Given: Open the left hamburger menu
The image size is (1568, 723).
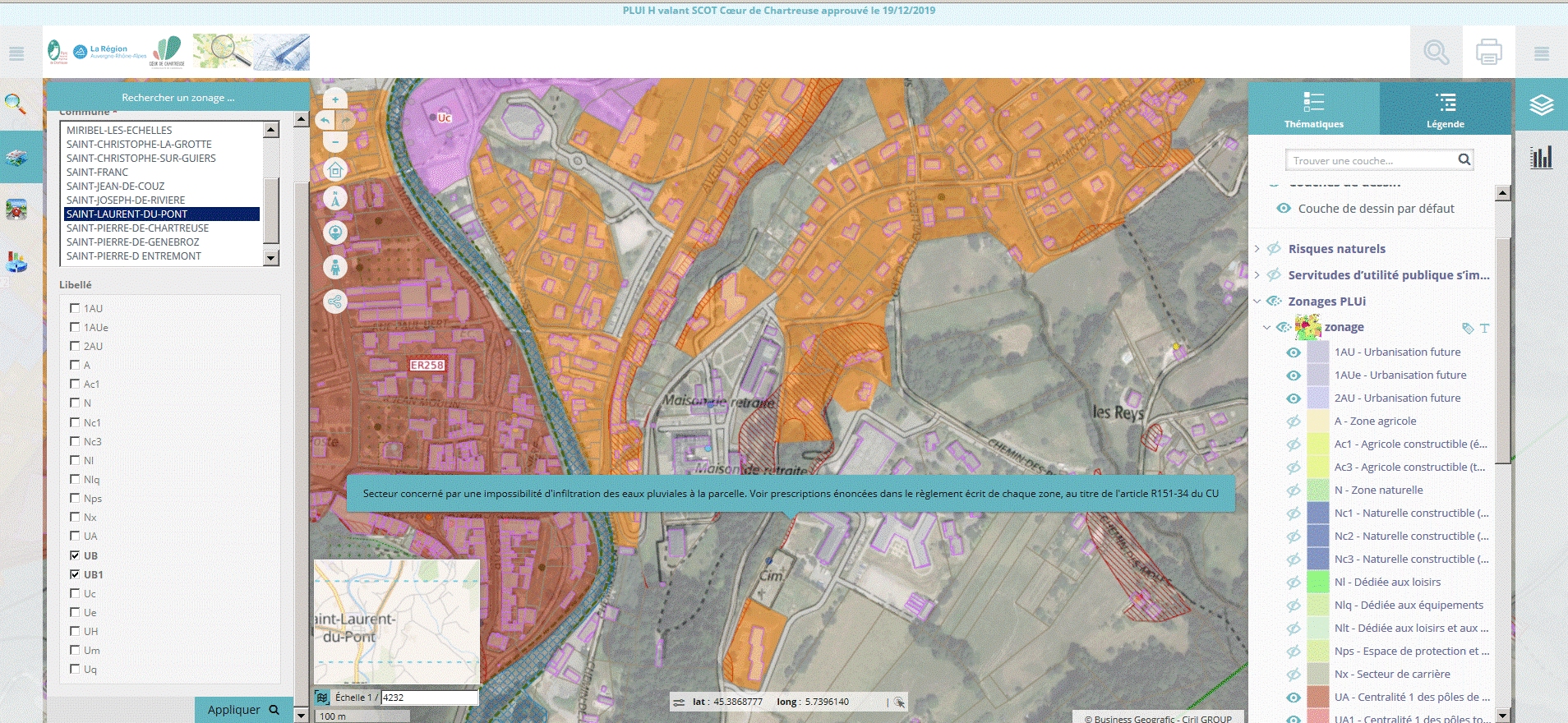Looking at the screenshot, I should [x=16, y=54].
